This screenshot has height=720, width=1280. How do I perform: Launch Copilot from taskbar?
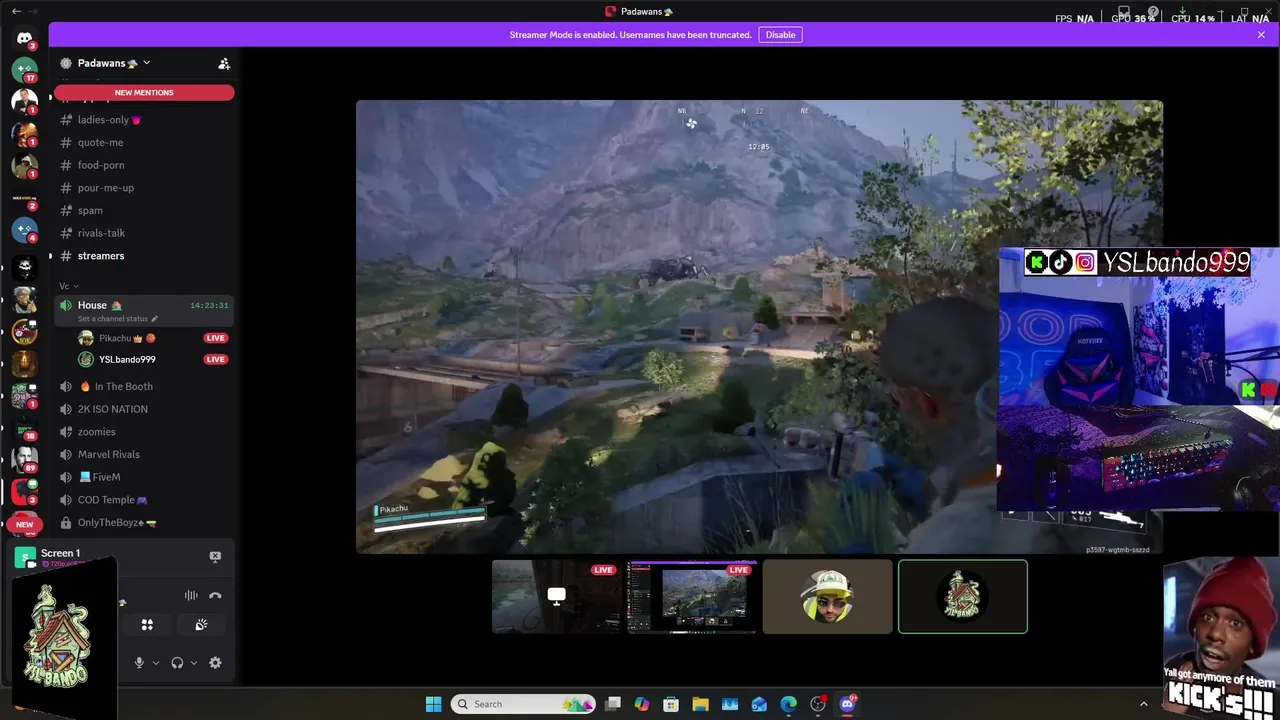point(642,704)
